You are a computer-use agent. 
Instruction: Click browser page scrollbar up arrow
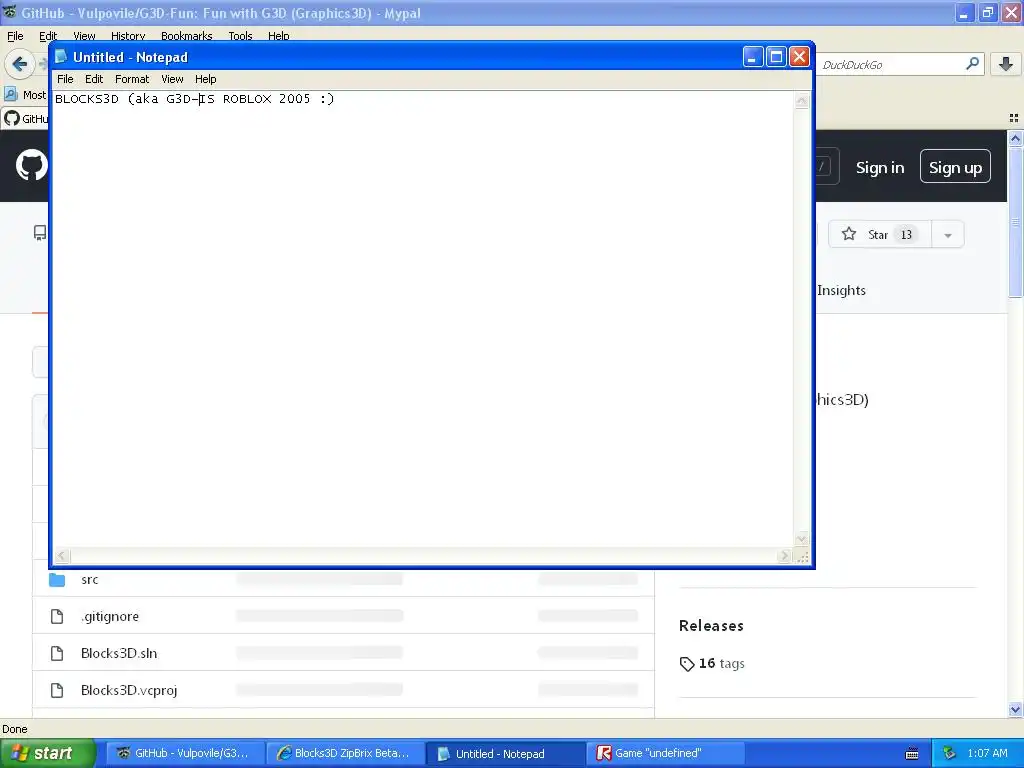[x=1015, y=138]
